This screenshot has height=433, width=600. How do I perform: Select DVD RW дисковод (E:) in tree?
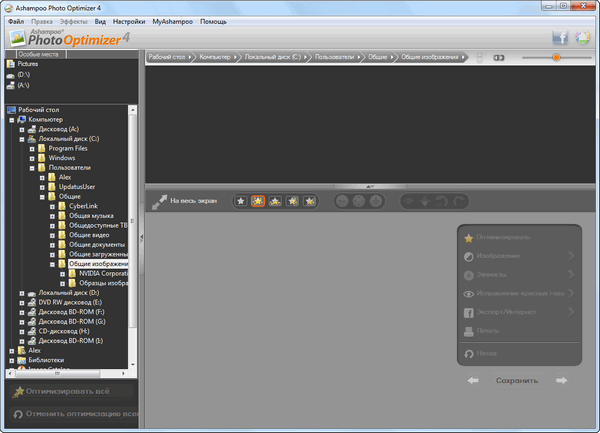(x=70, y=303)
